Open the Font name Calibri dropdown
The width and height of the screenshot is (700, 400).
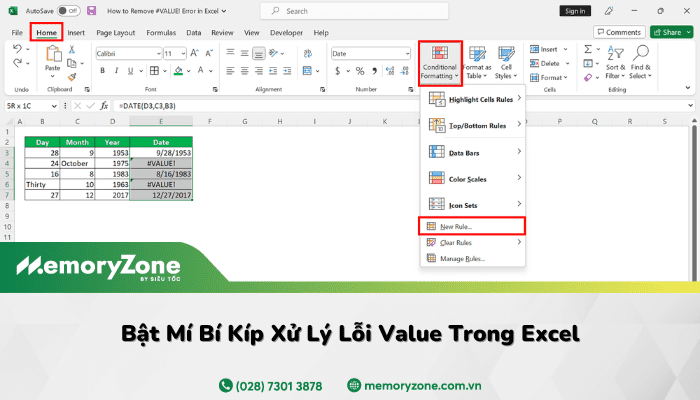pos(158,54)
